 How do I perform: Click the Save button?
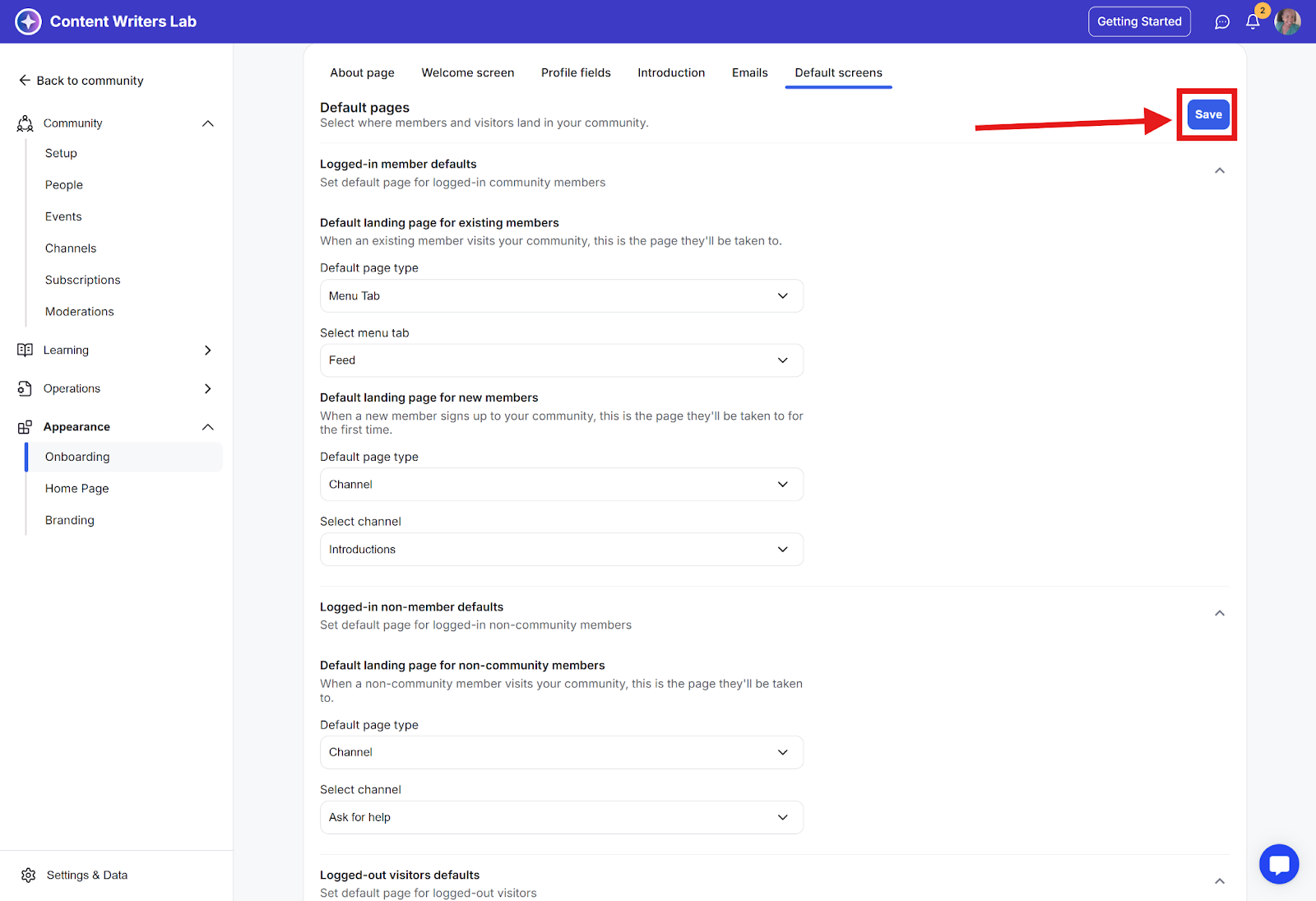[1208, 114]
